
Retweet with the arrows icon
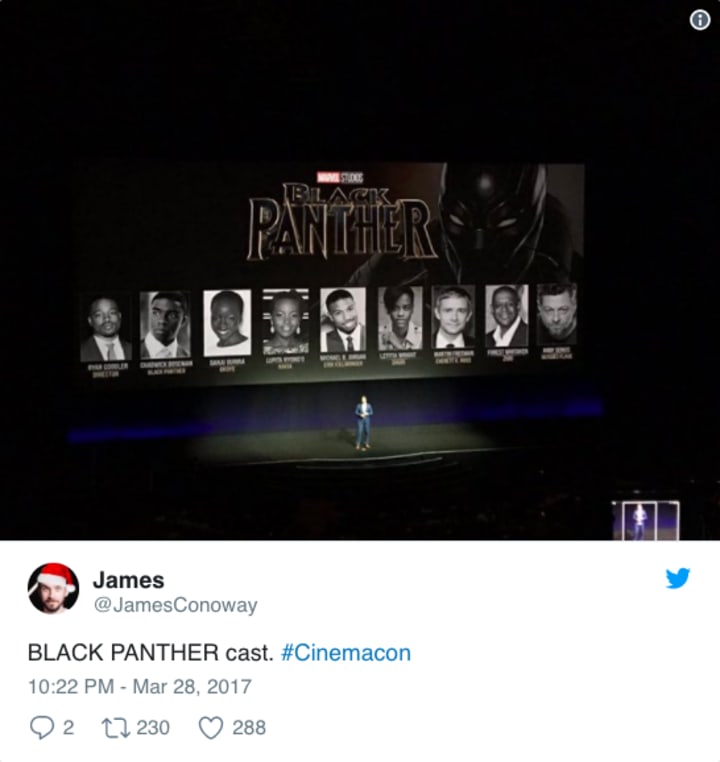pyautogui.click(x=116, y=727)
